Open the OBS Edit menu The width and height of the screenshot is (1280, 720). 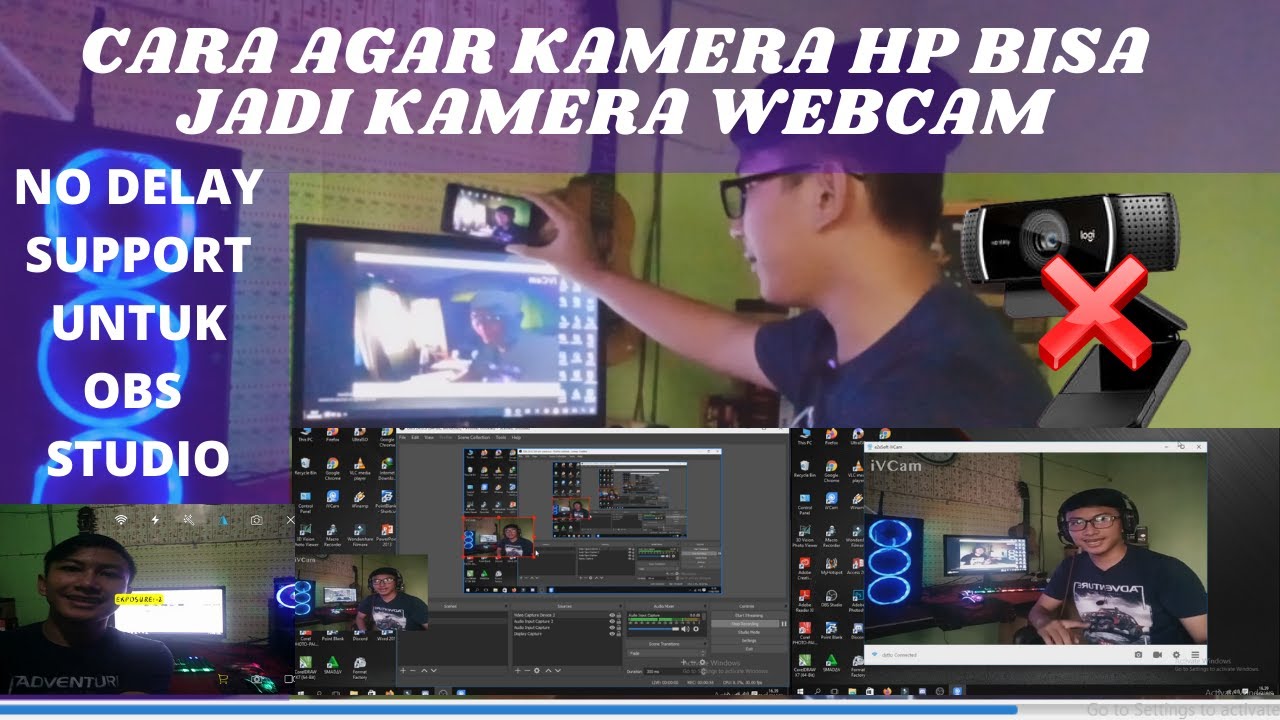[x=415, y=437]
